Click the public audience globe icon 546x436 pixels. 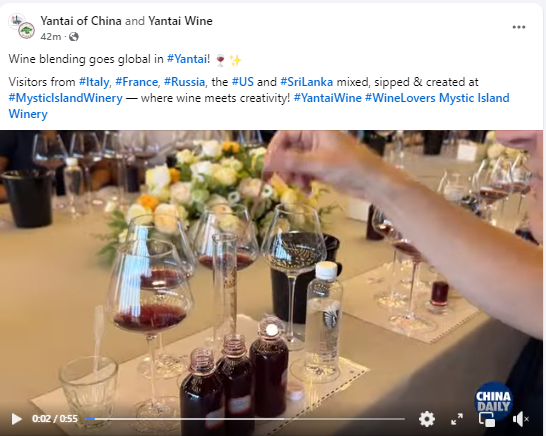(74, 37)
